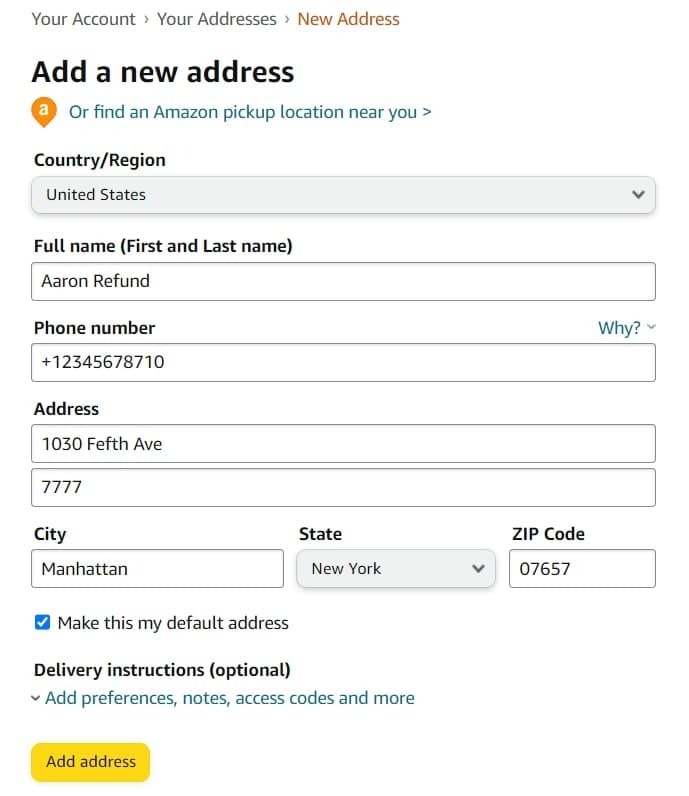Click the ZIP Code input field

click(x=582, y=569)
